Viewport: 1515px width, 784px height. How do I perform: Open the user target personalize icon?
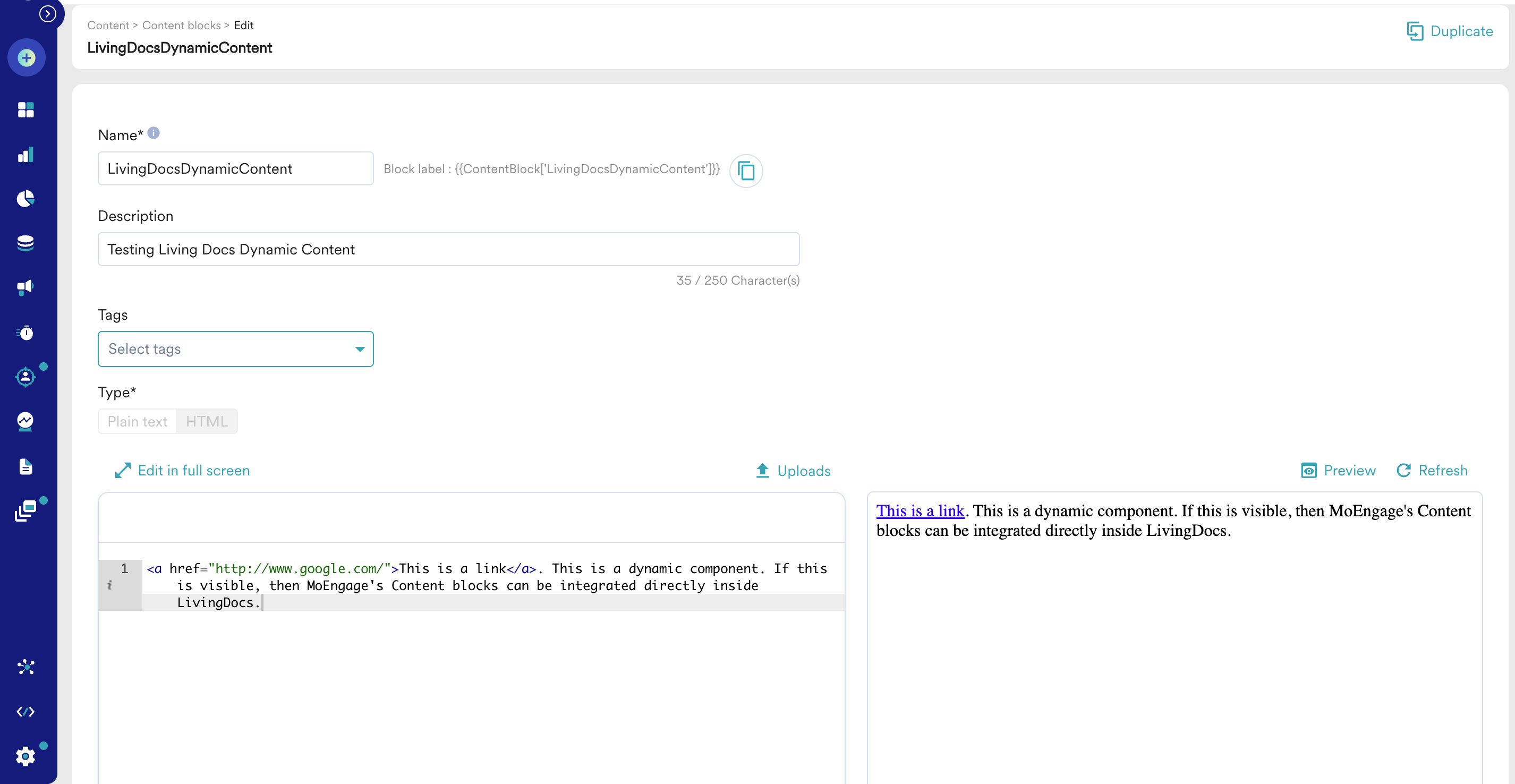[x=26, y=377]
